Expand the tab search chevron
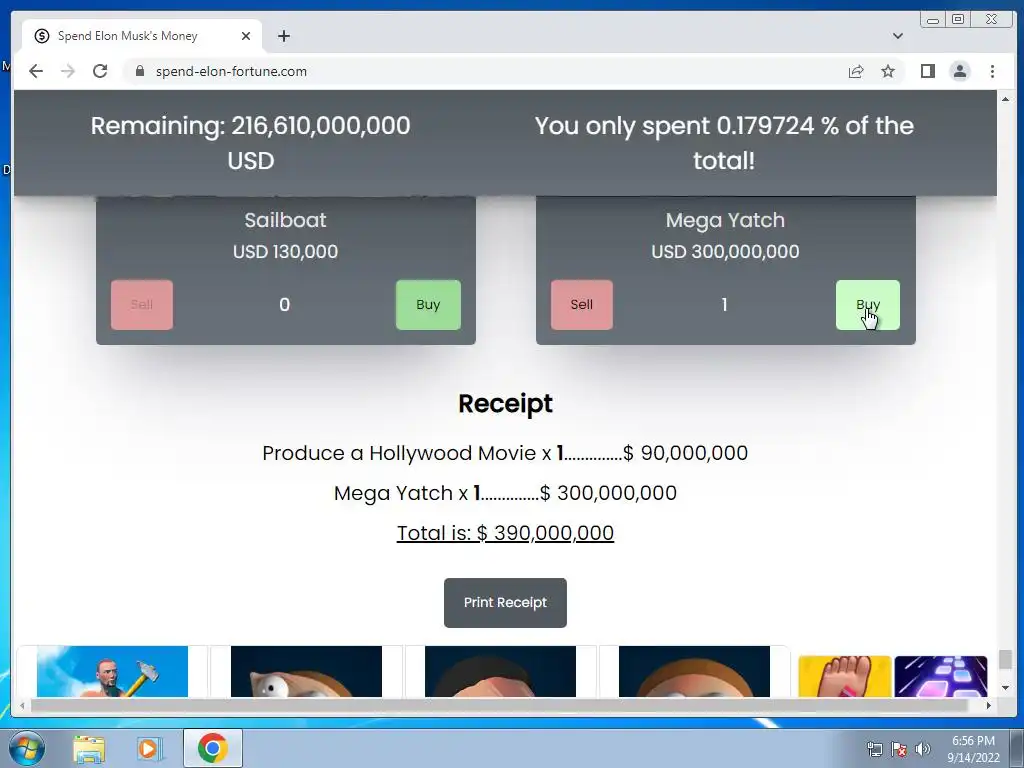 (x=898, y=36)
